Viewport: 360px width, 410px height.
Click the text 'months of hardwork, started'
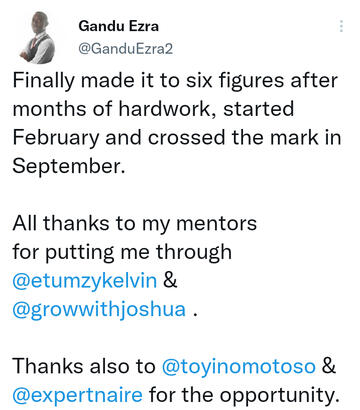[x=153, y=109]
